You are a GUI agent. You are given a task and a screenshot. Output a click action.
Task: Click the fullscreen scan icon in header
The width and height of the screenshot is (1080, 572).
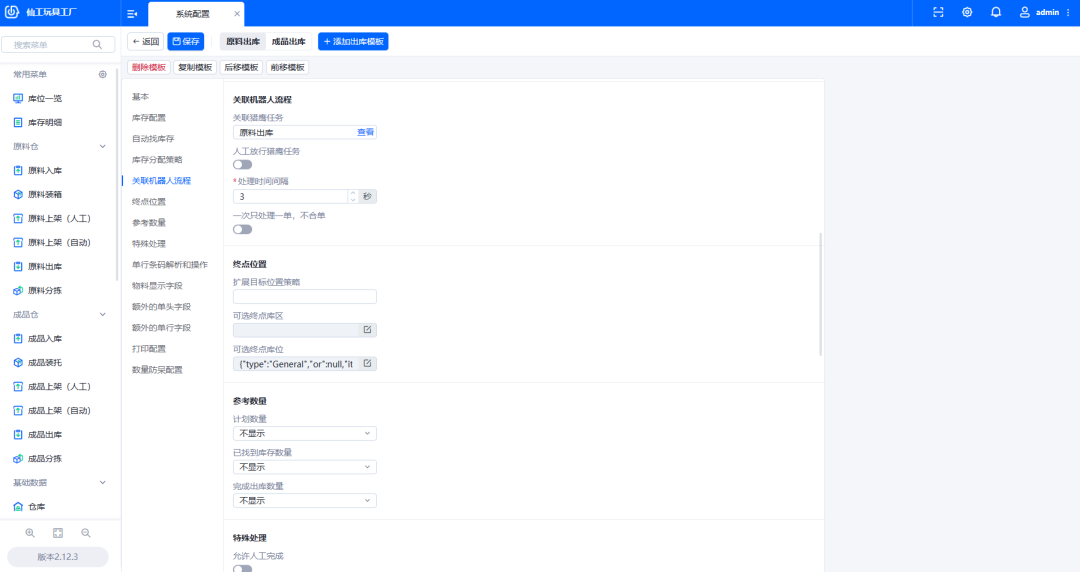(938, 13)
